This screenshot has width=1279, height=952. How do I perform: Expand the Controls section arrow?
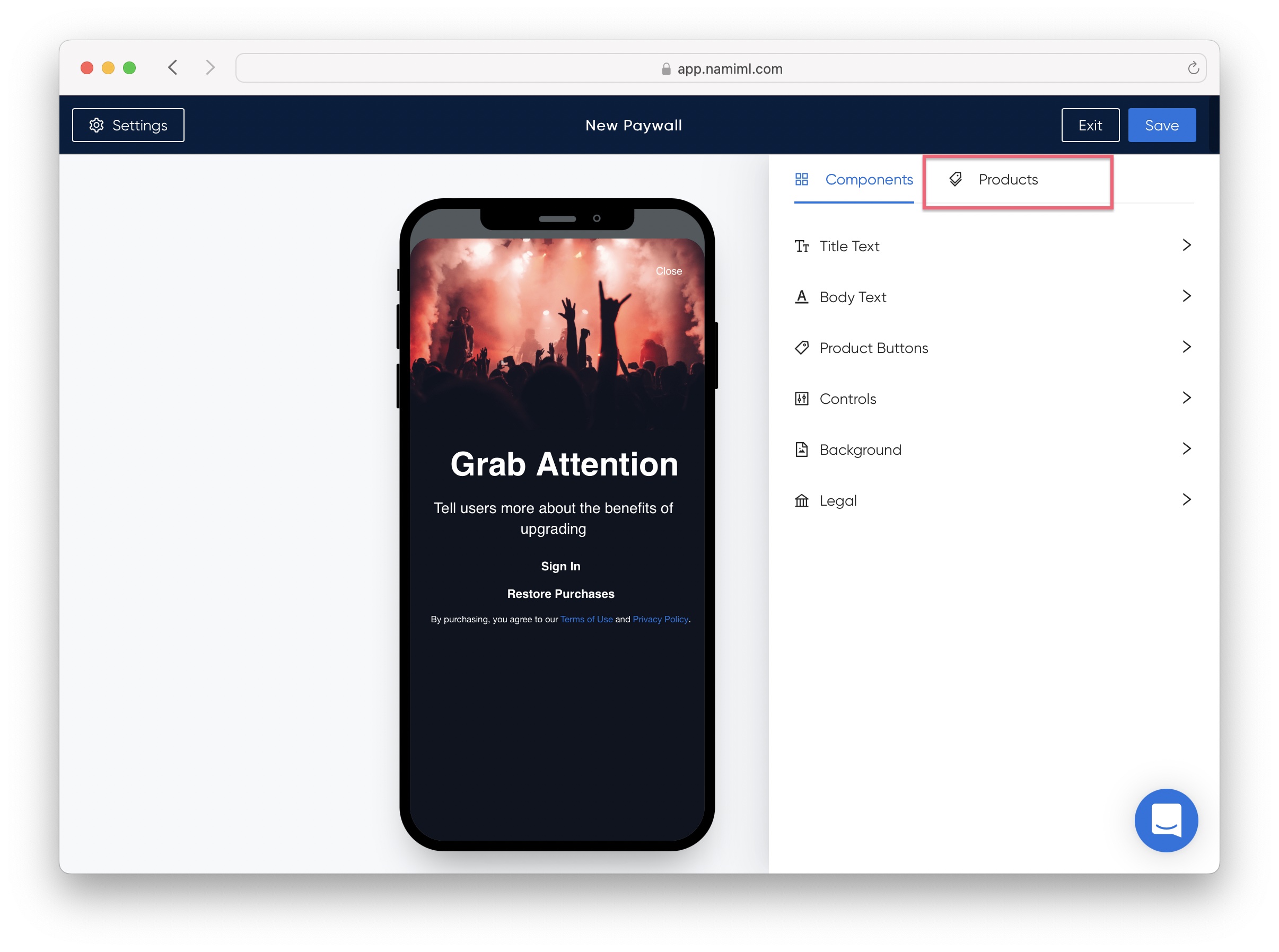coord(1186,398)
